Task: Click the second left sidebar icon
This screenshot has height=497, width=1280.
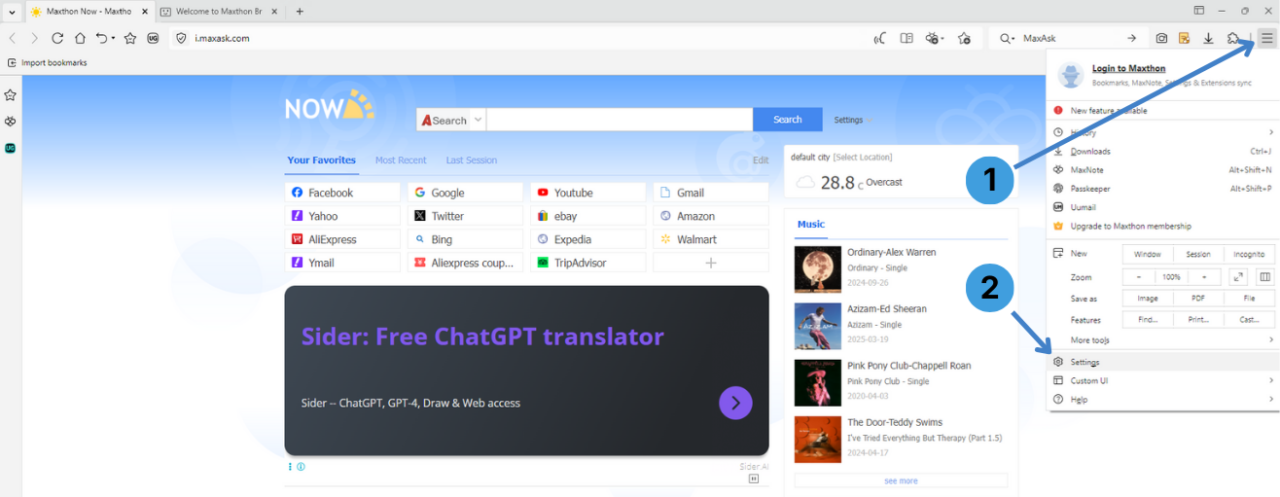Action: click(10, 121)
